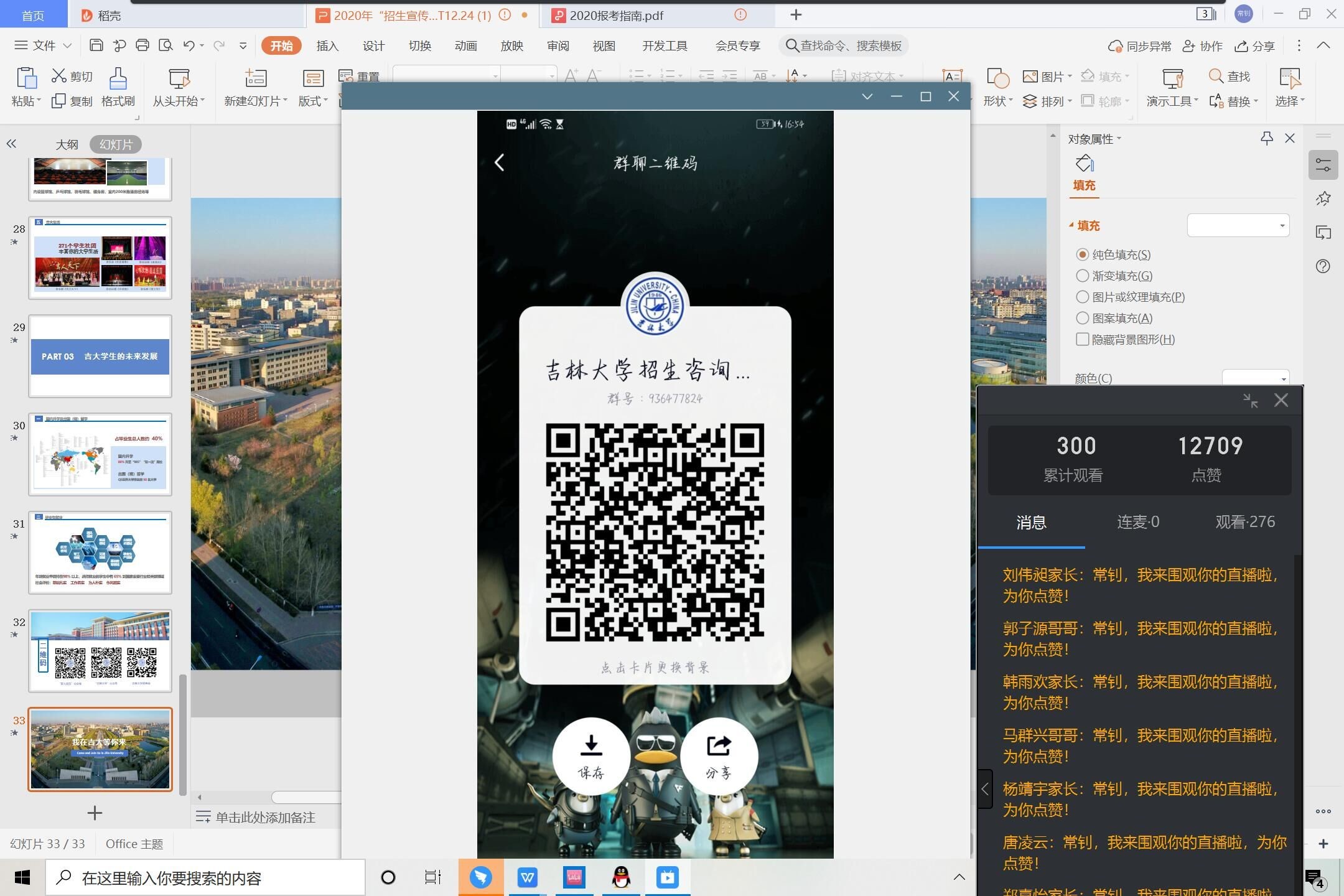Open the Insert (插入) ribbon tab

coord(327,45)
